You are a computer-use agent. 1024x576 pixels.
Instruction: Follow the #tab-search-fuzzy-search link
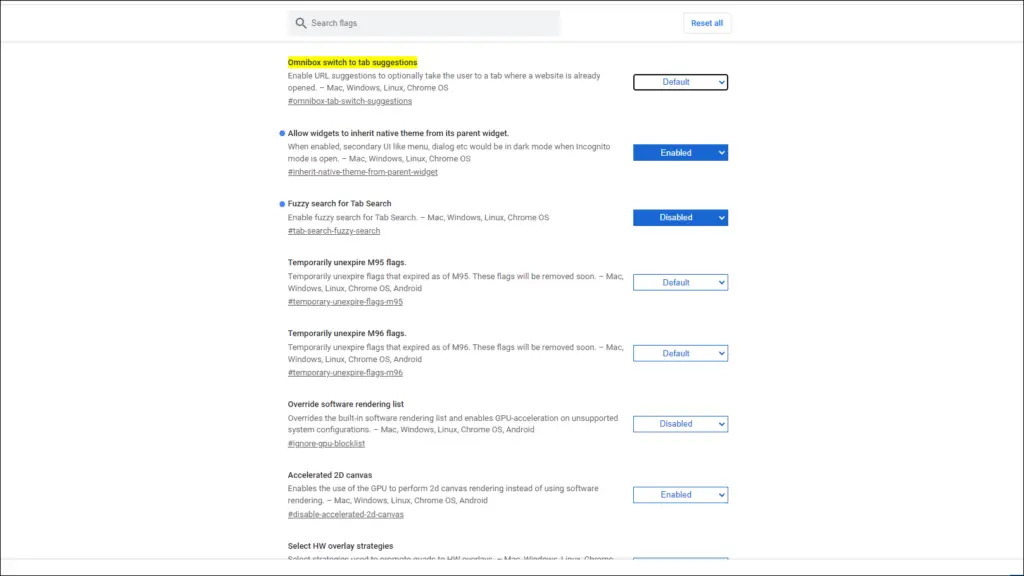[334, 231]
